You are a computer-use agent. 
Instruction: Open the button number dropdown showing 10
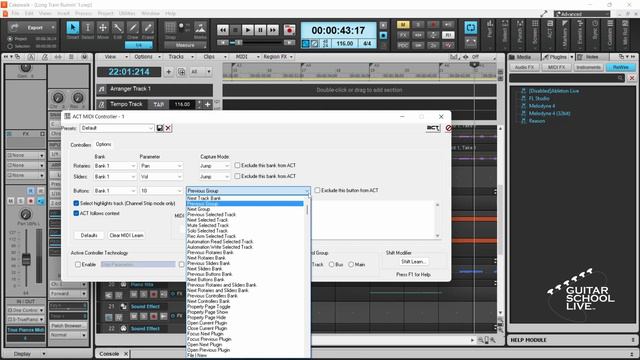pos(161,191)
